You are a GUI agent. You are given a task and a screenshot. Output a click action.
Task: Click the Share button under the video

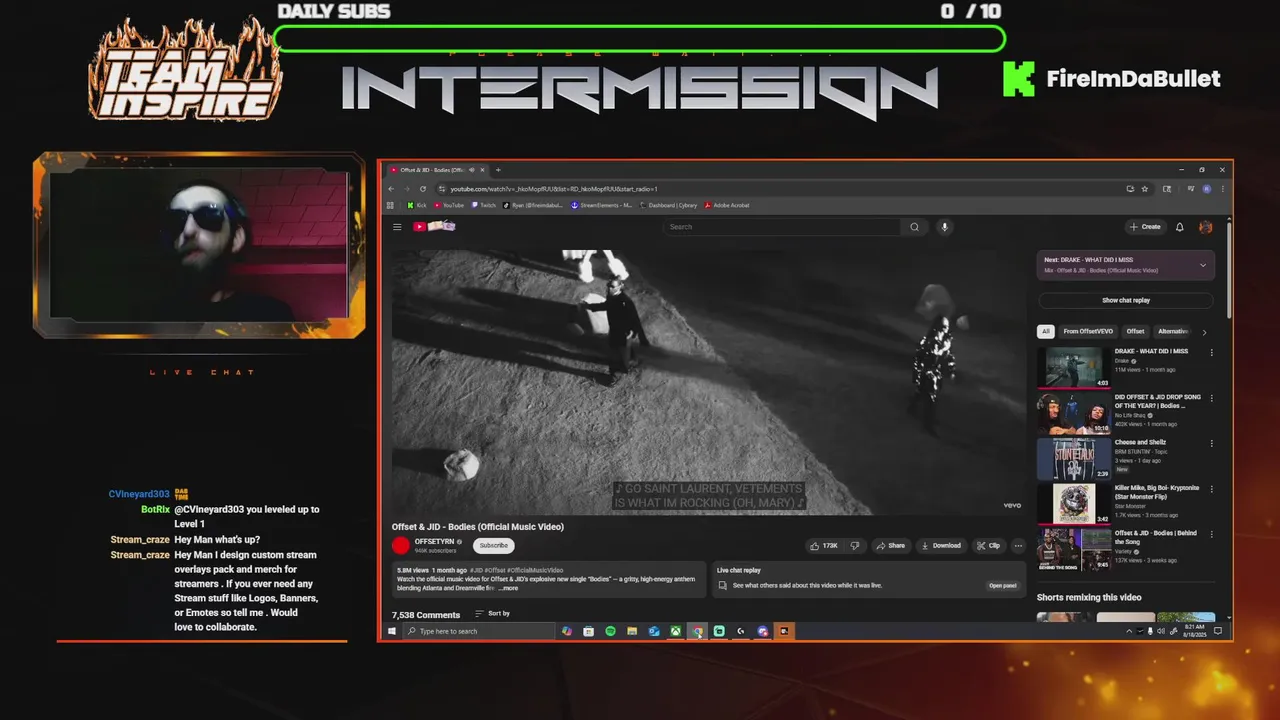tap(890, 546)
